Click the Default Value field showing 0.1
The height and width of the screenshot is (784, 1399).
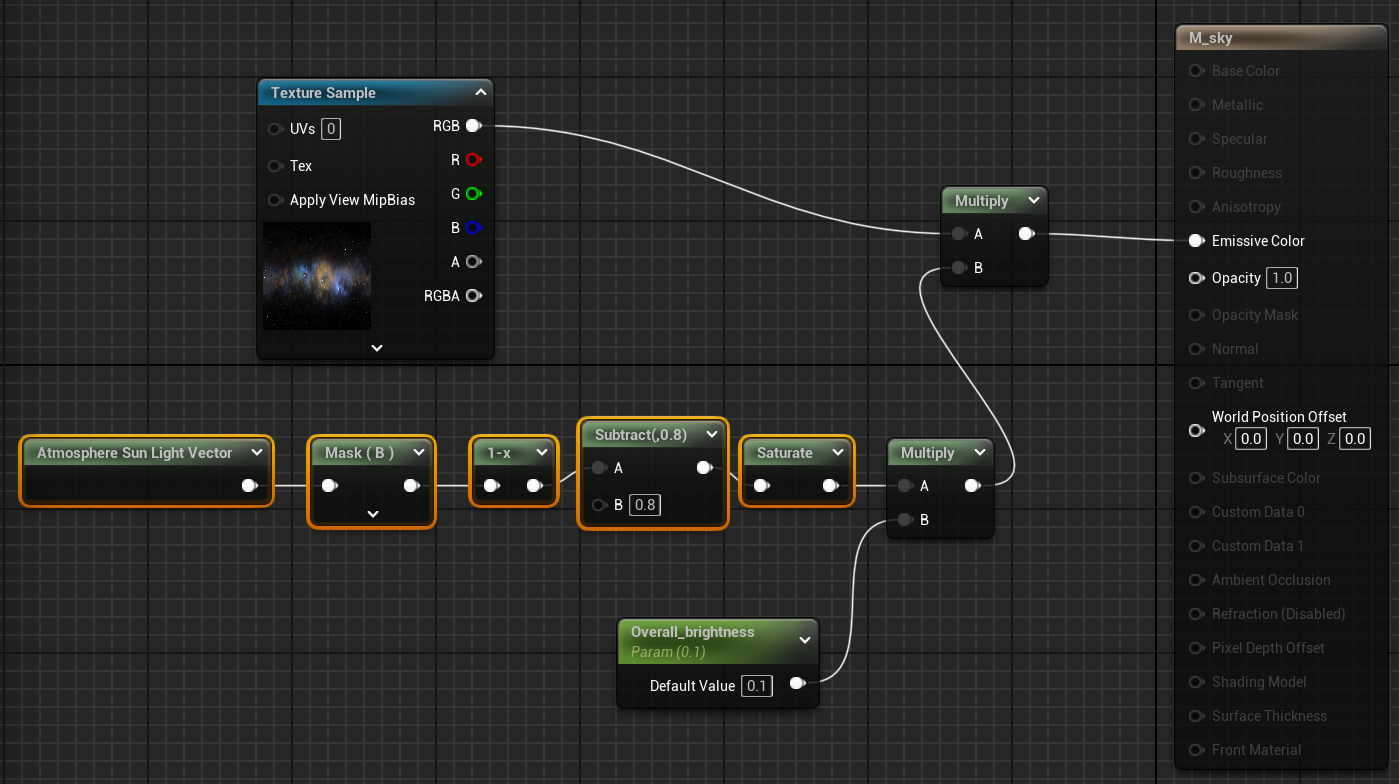(756, 686)
